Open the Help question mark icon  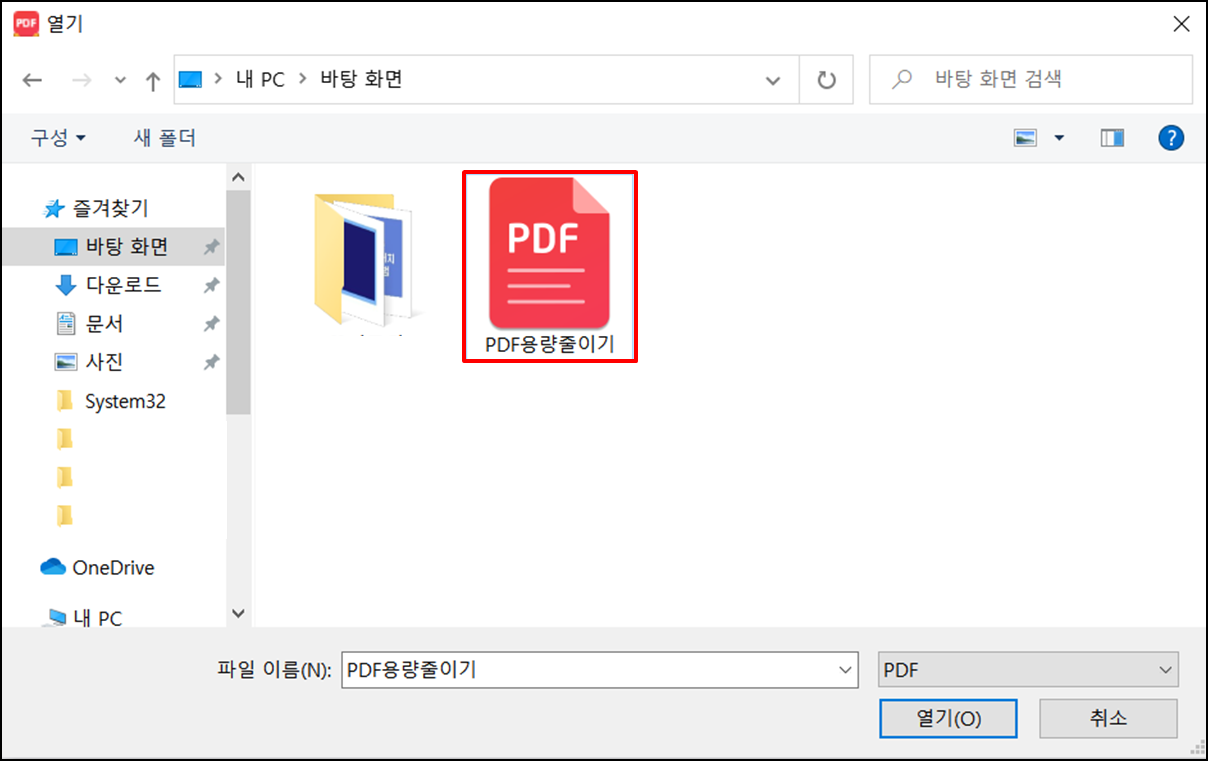coord(1171,137)
